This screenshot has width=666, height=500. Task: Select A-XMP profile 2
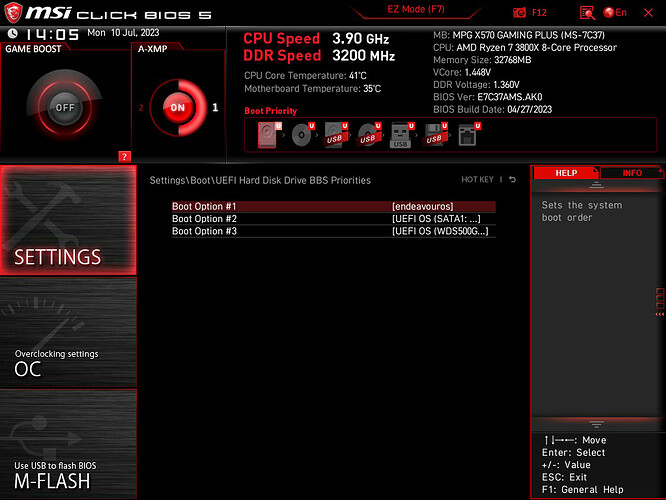click(141, 108)
